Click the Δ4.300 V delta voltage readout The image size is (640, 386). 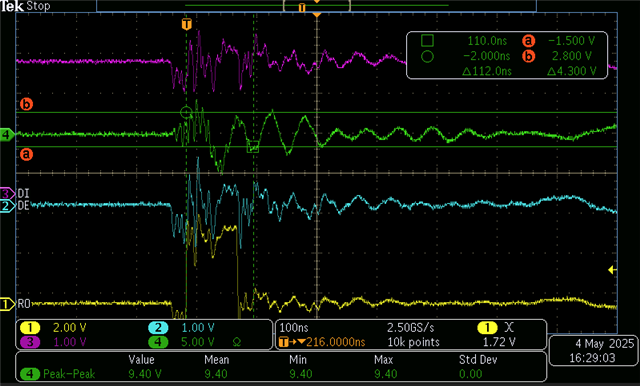(571, 71)
